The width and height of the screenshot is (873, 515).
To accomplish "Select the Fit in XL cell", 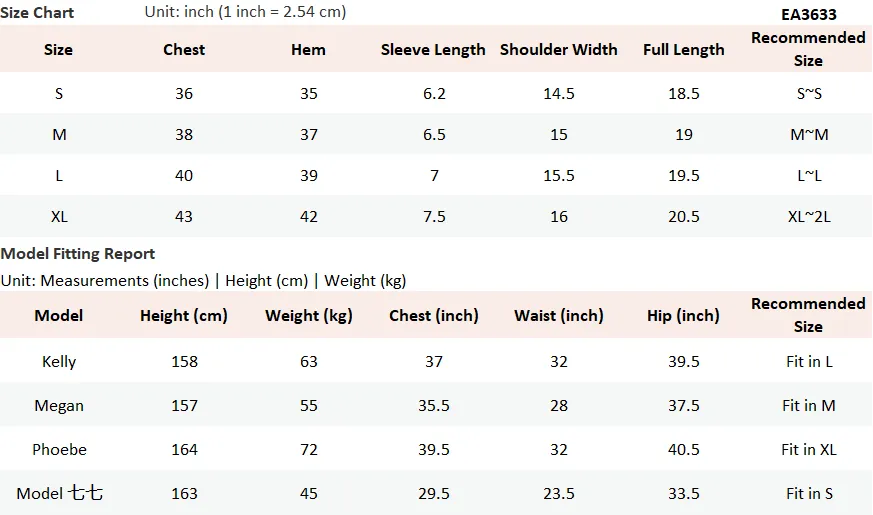I will tap(809, 449).
